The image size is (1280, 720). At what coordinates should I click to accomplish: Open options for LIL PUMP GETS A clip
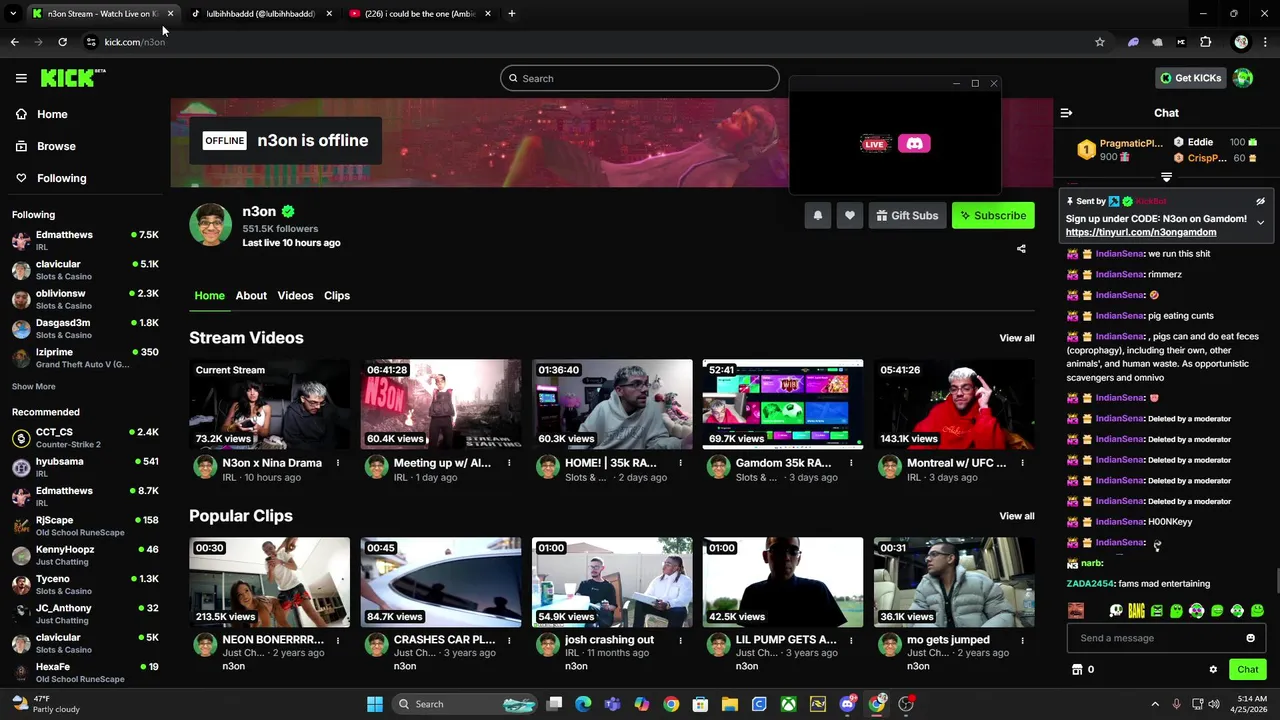coord(850,640)
